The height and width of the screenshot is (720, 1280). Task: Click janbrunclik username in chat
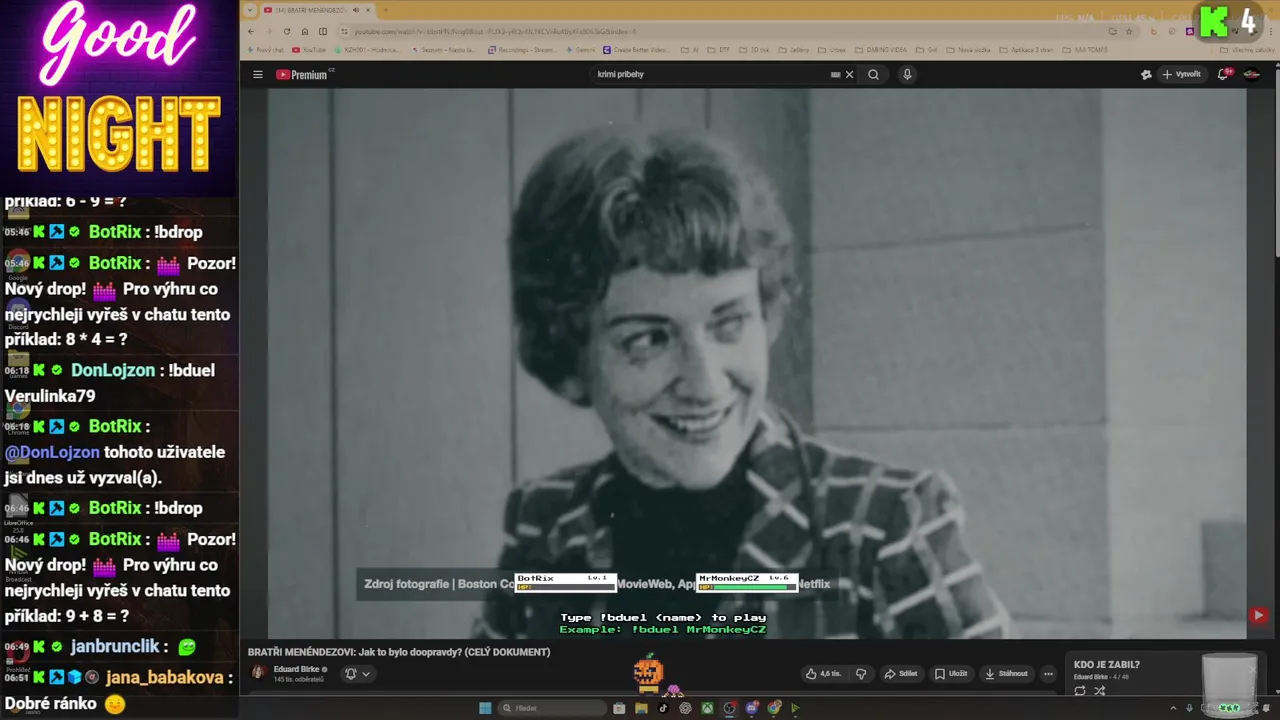point(116,647)
